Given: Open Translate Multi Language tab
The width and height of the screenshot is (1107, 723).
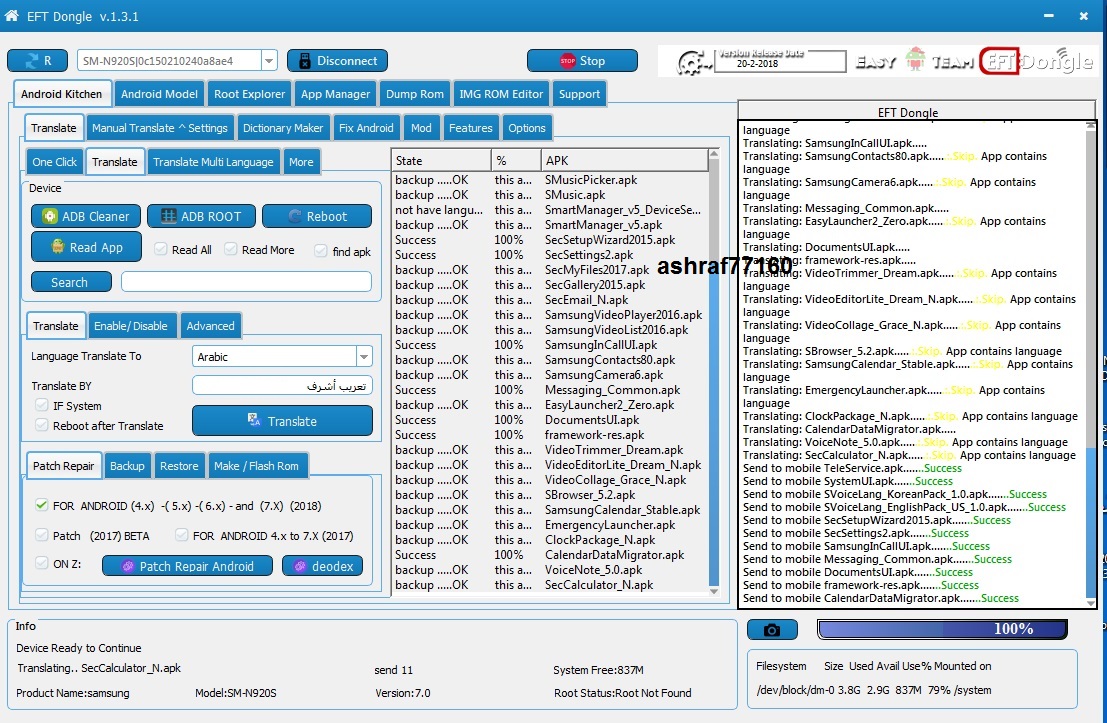Looking at the screenshot, I should tap(213, 162).
